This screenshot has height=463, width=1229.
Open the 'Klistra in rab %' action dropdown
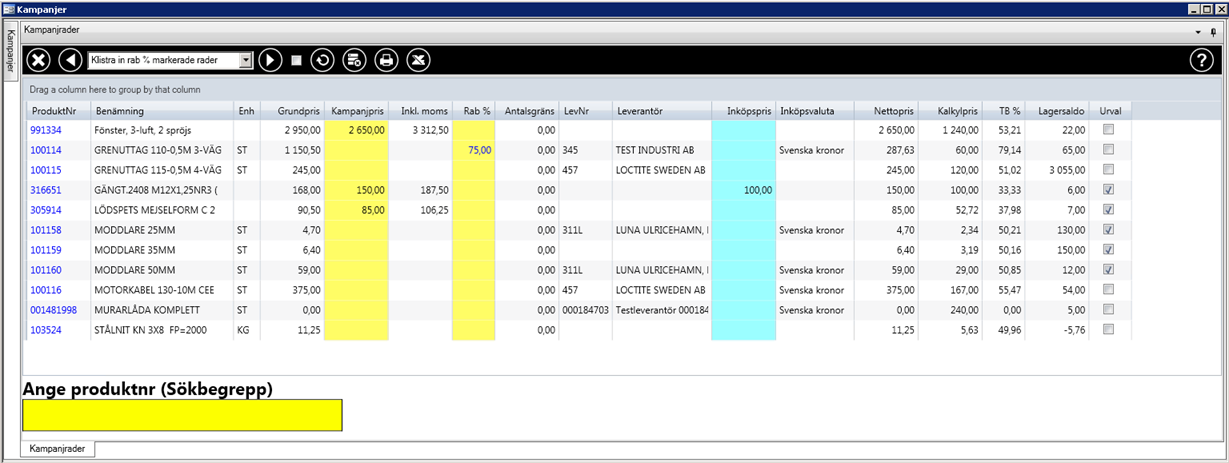[x=246, y=60]
